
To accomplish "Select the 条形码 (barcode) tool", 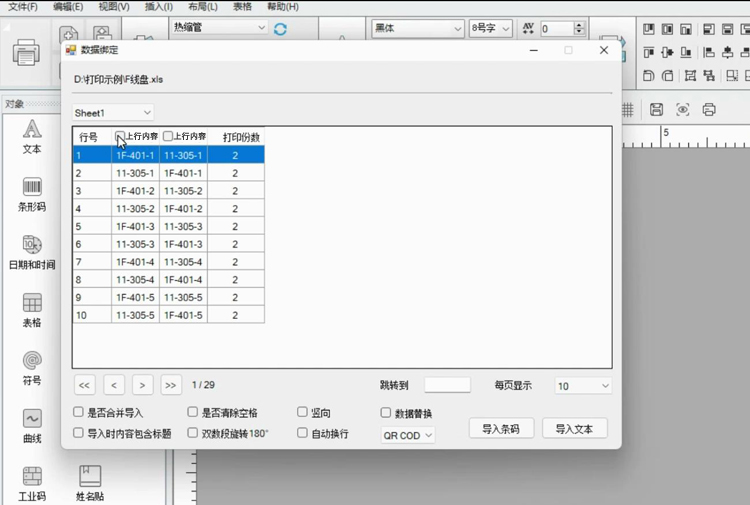I will [32, 194].
